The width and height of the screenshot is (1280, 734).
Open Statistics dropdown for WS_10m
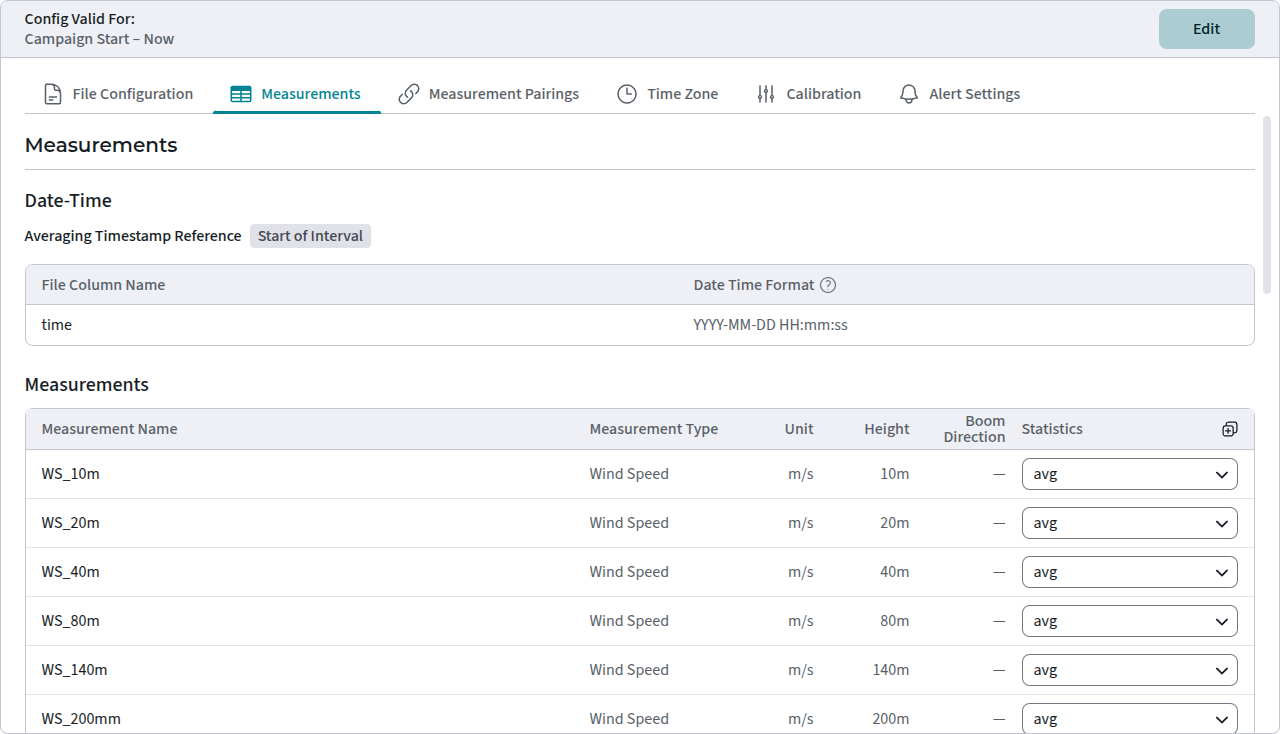point(1130,474)
